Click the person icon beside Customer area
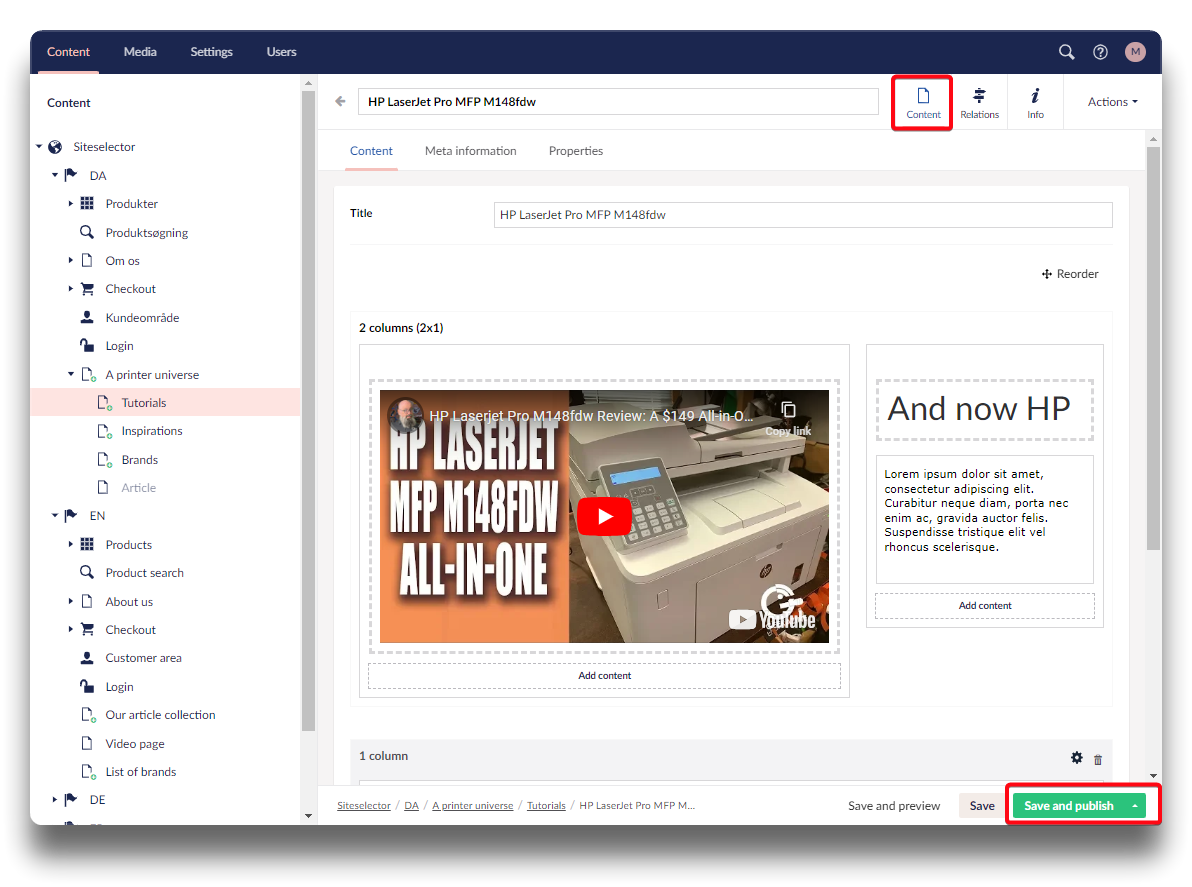The width and height of the screenshot is (1192, 887). (87, 657)
